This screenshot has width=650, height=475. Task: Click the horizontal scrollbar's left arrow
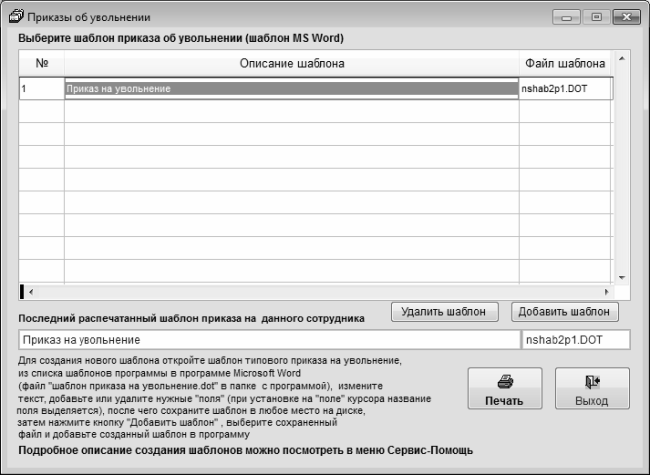[x=29, y=292]
